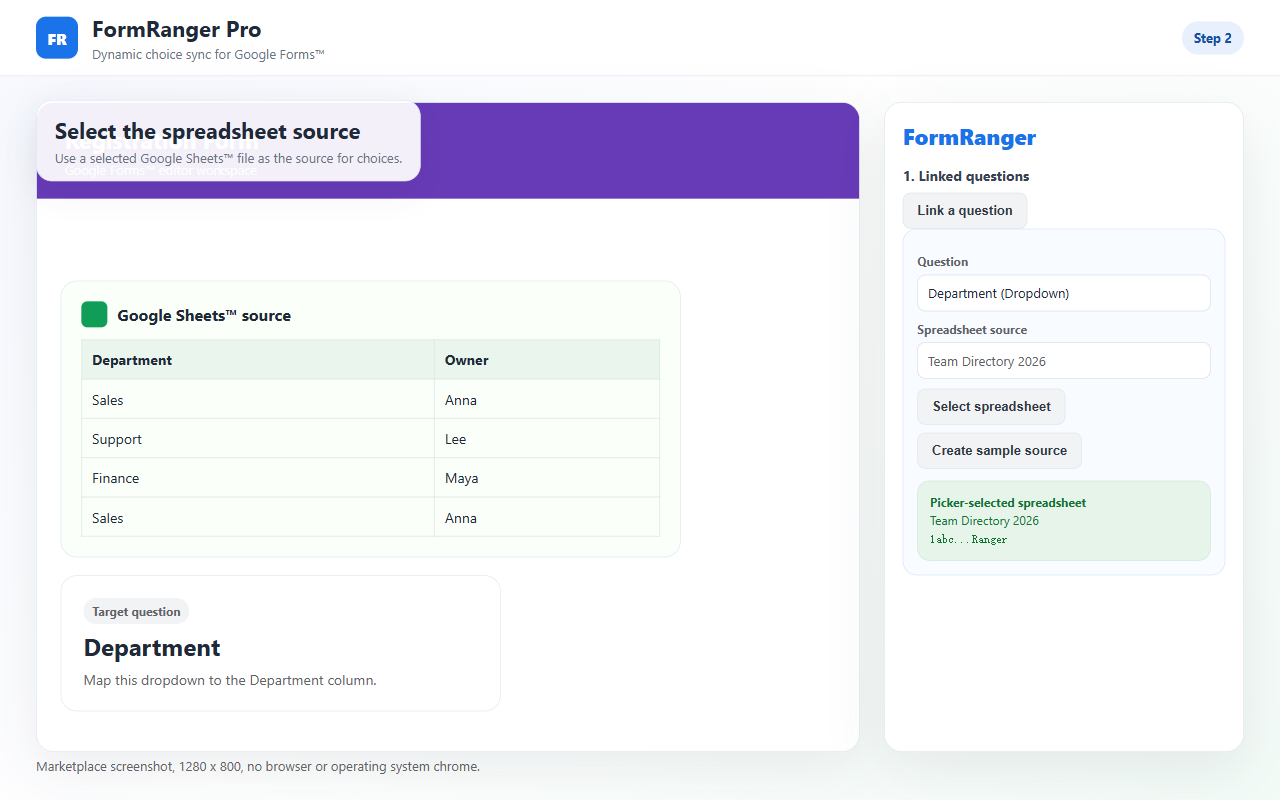Click the Select spreadsheet button
1280x800 pixels.
[x=991, y=406]
